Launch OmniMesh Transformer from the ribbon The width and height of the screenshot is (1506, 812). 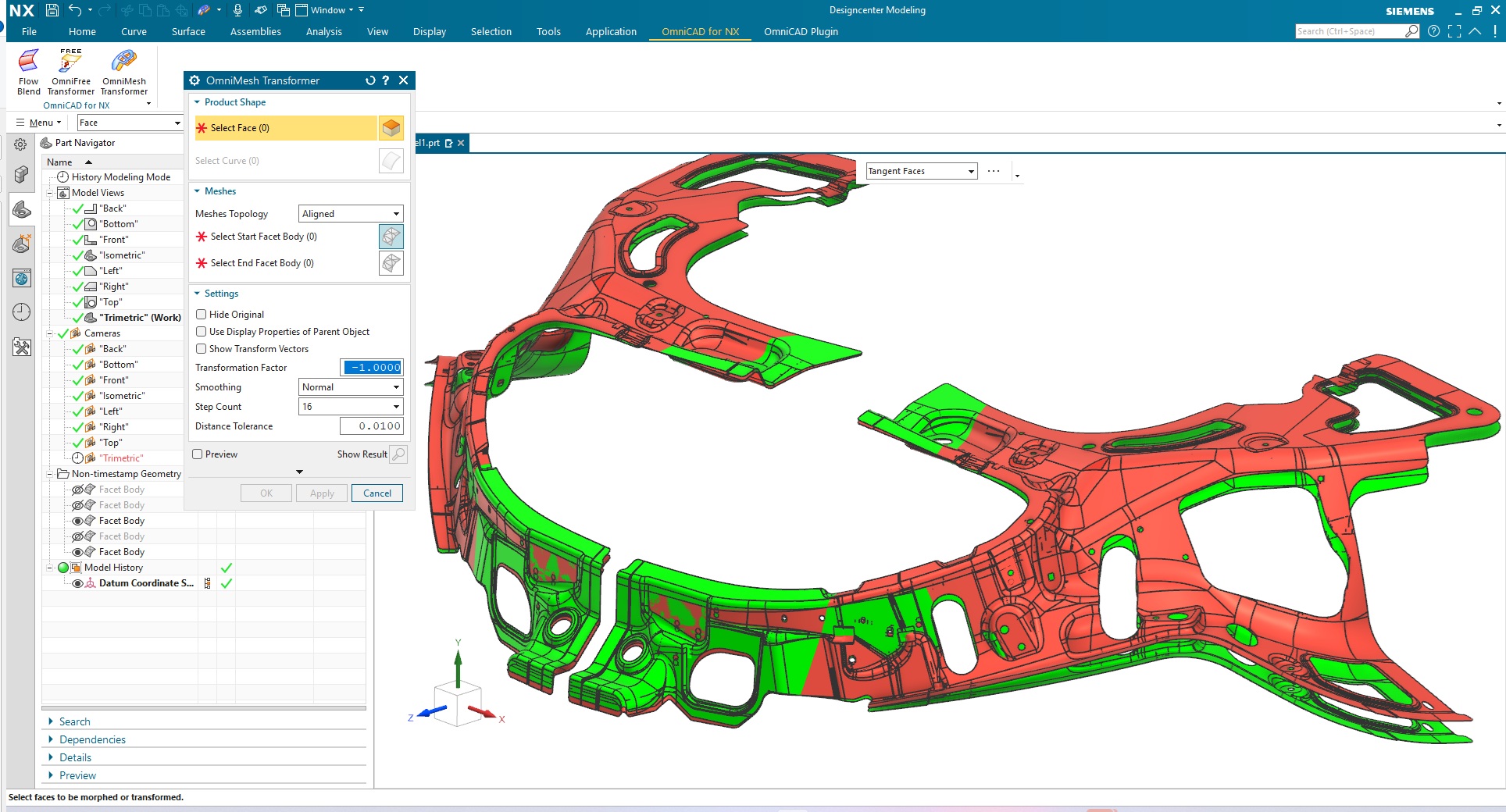click(x=123, y=62)
